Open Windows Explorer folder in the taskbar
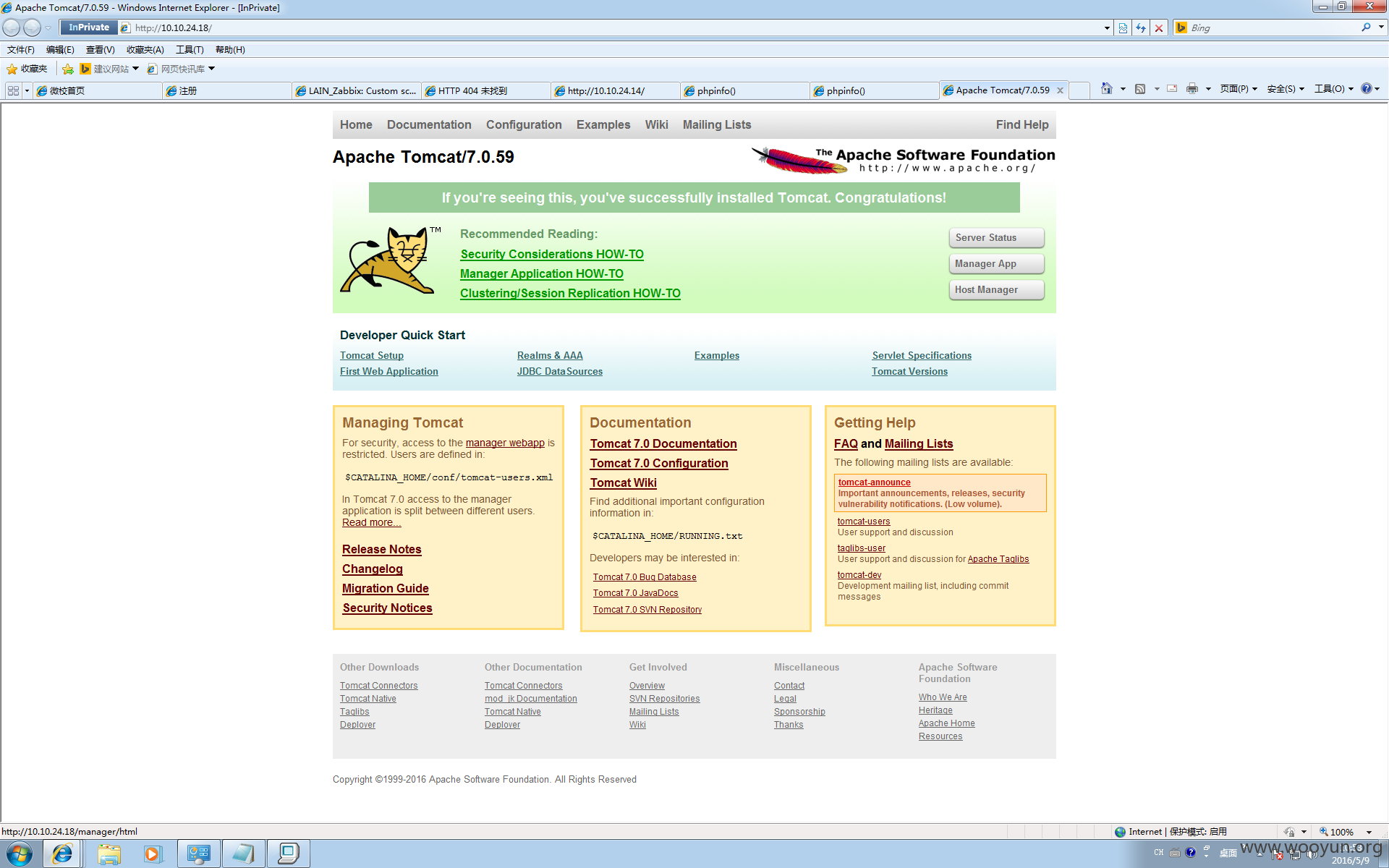Viewport: 1389px width, 868px height. click(x=109, y=854)
